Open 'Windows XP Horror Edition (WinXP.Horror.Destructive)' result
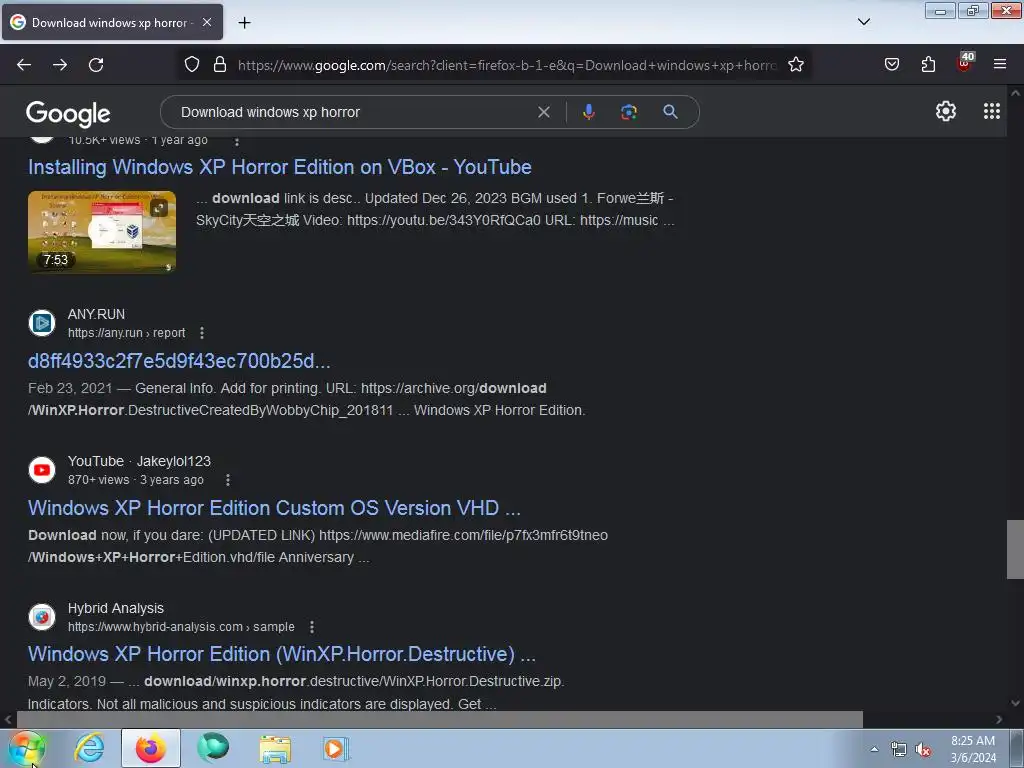 click(281, 654)
